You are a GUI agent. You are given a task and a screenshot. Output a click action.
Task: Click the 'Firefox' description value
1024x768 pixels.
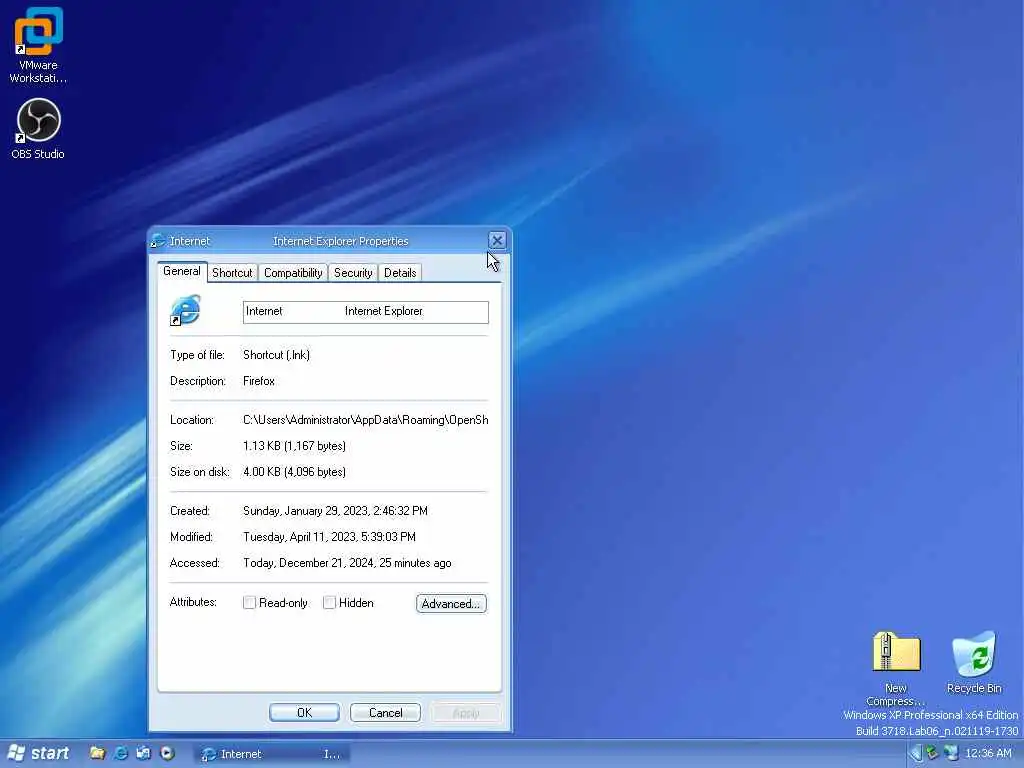pyautogui.click(x=259, y=381)
